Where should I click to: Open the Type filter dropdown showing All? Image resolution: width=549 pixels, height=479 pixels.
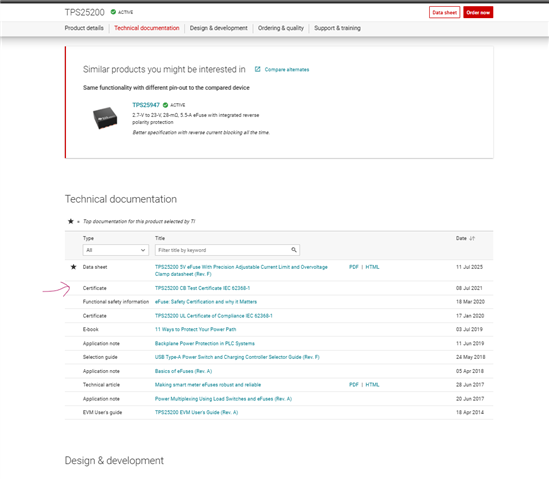click(116, 250)
